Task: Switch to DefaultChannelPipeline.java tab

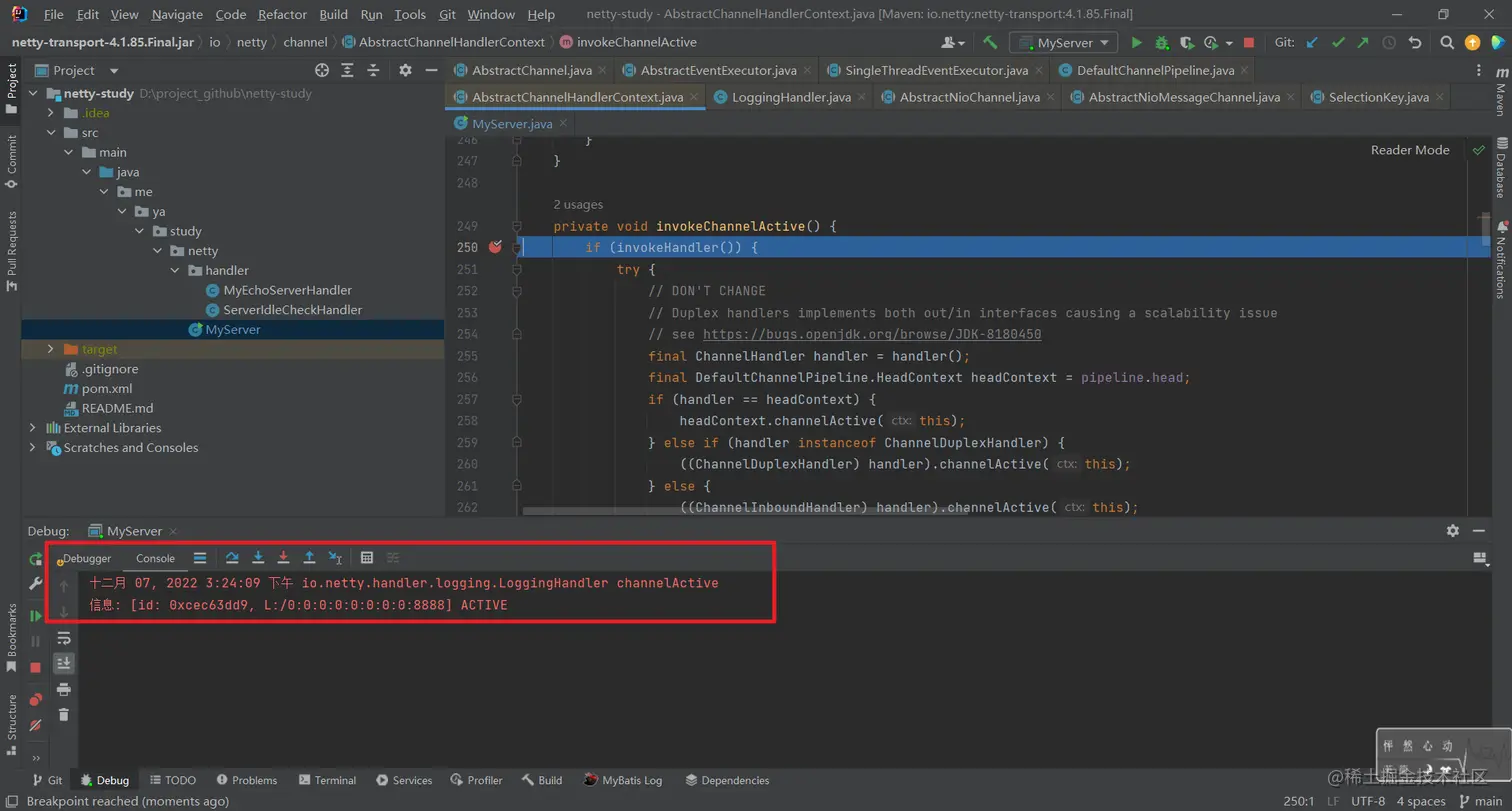Action: (1155, 70)
